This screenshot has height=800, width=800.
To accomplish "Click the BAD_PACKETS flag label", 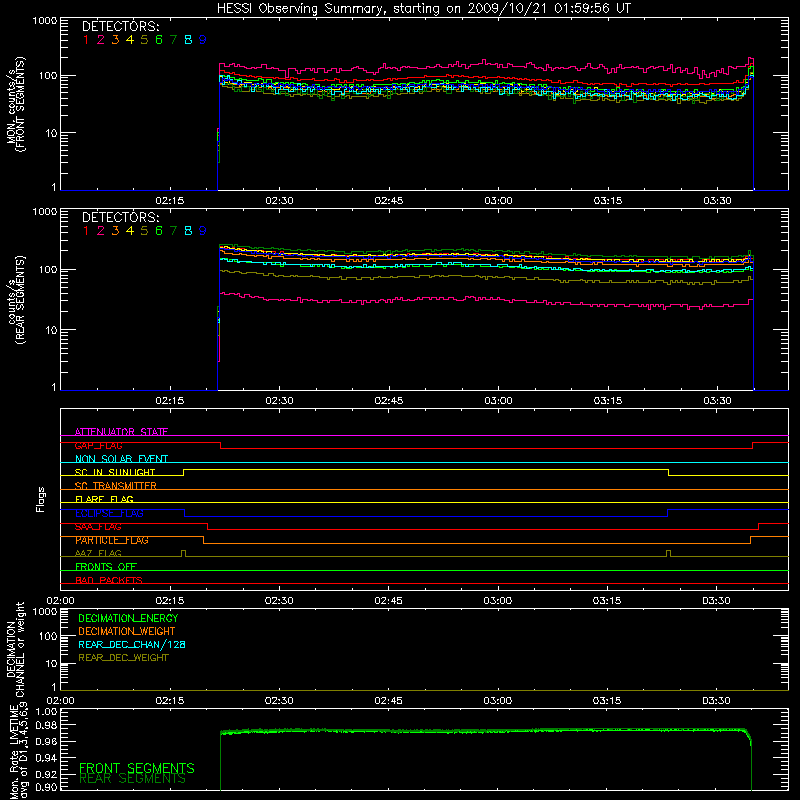I will (109, 580).
